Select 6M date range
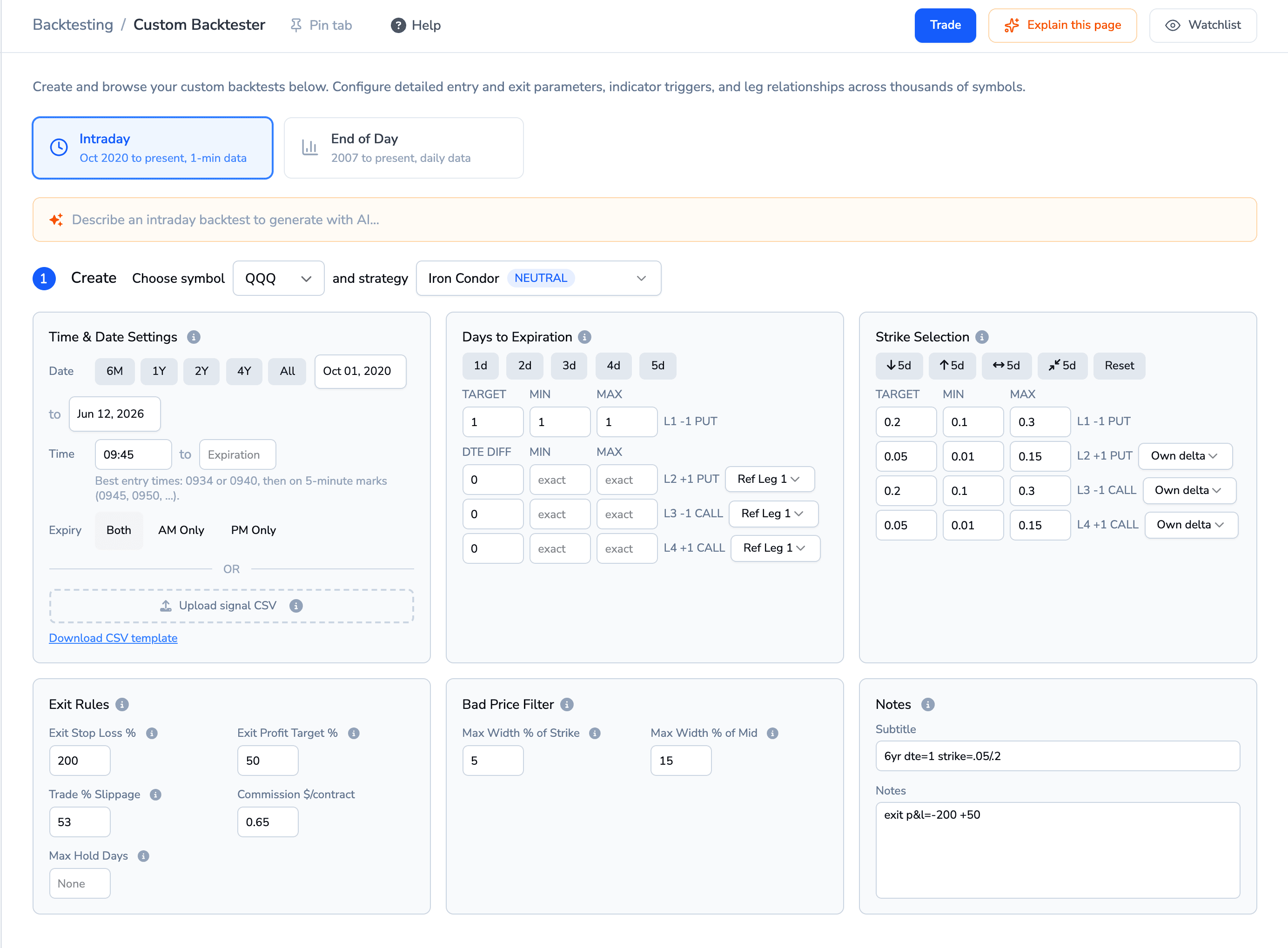This screenshot has width=1288, height=948. coord(115,371)
